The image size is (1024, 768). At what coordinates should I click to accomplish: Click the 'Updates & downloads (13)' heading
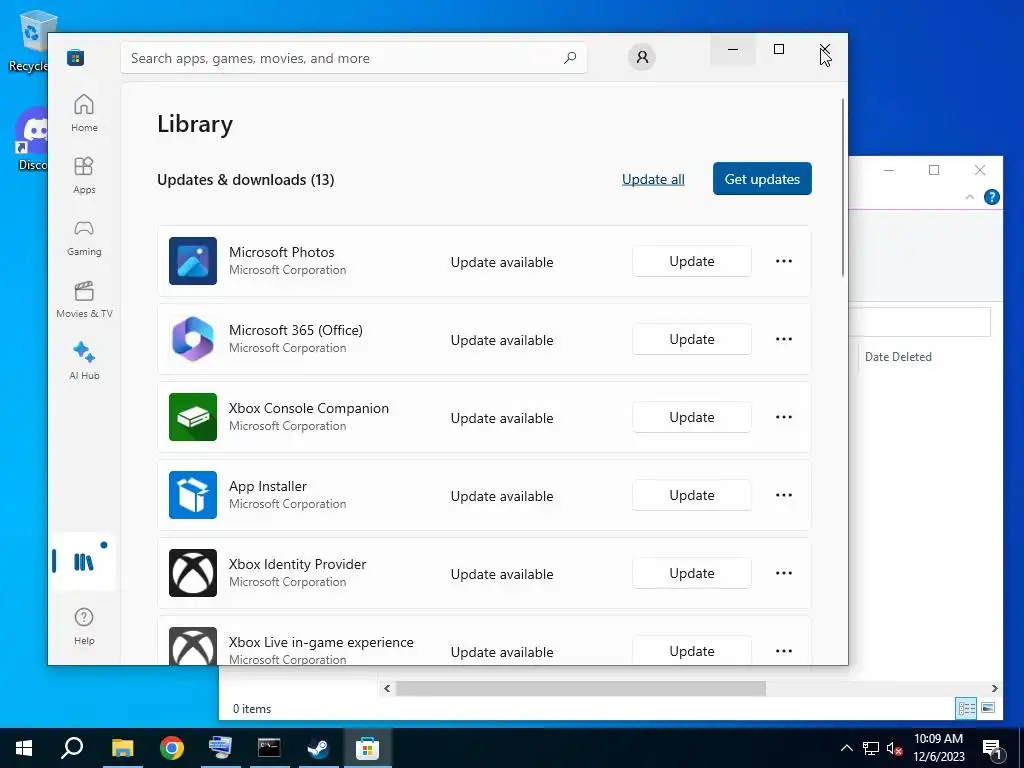246,180
